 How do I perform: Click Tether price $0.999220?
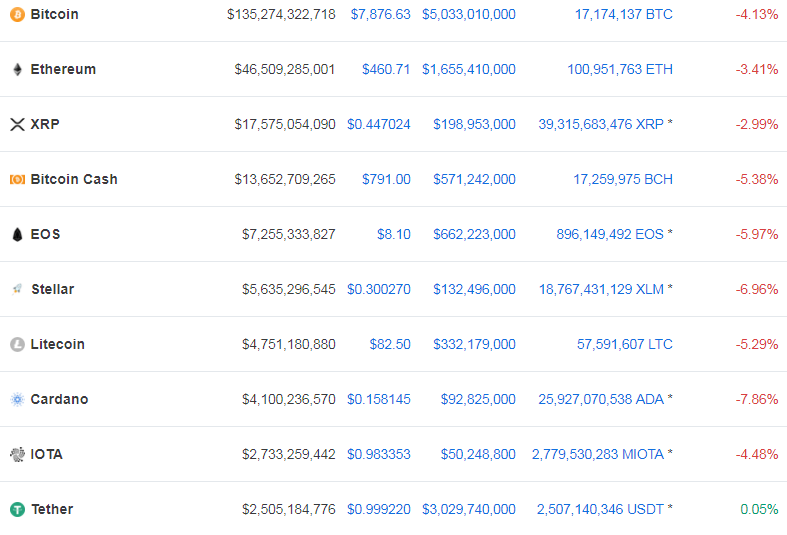pyautogui.click(x=378, y=509)
